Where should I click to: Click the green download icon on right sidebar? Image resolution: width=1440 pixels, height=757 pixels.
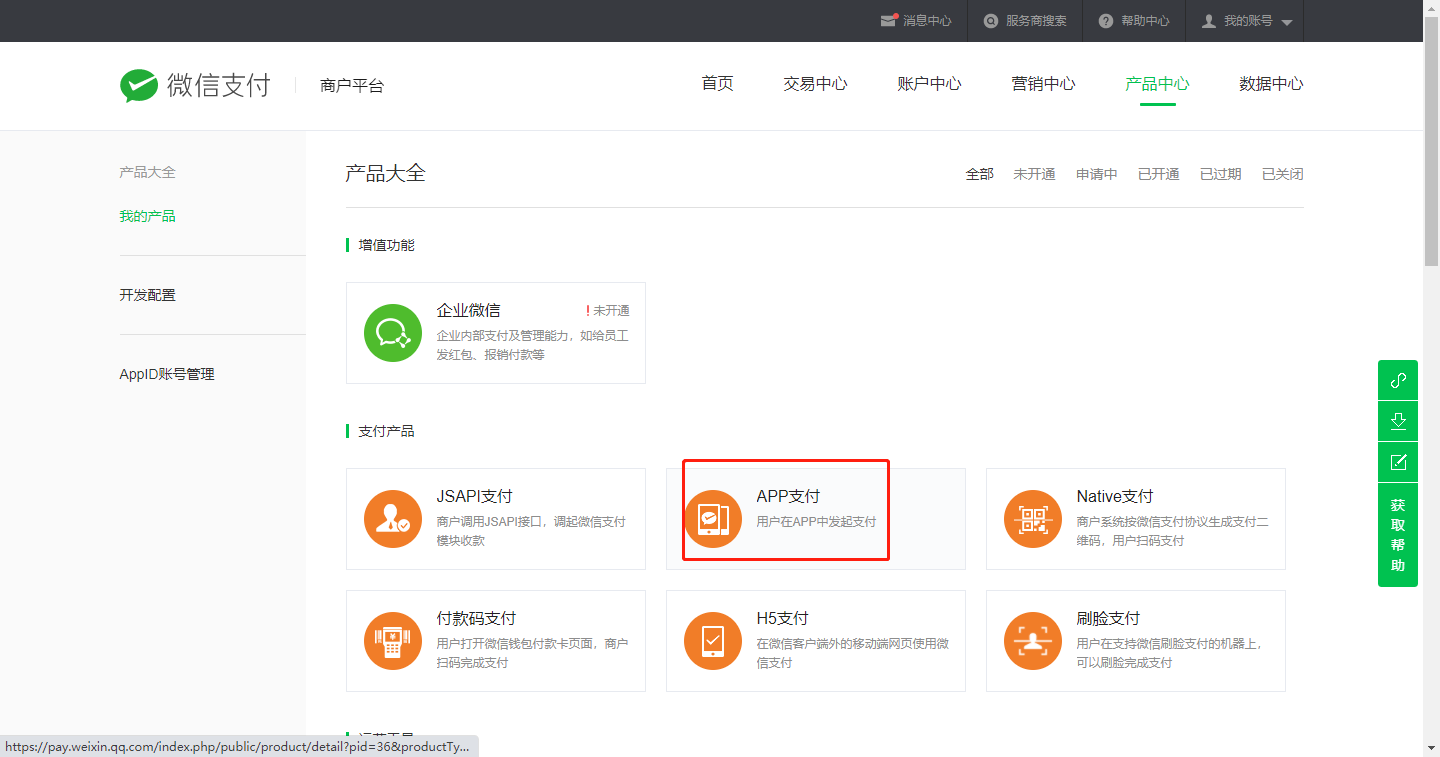click(1398, 421)
